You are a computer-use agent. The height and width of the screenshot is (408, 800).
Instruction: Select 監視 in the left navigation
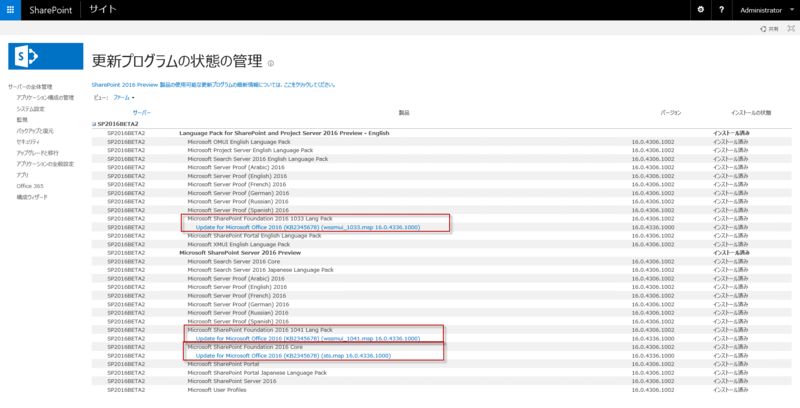point(22,120)
